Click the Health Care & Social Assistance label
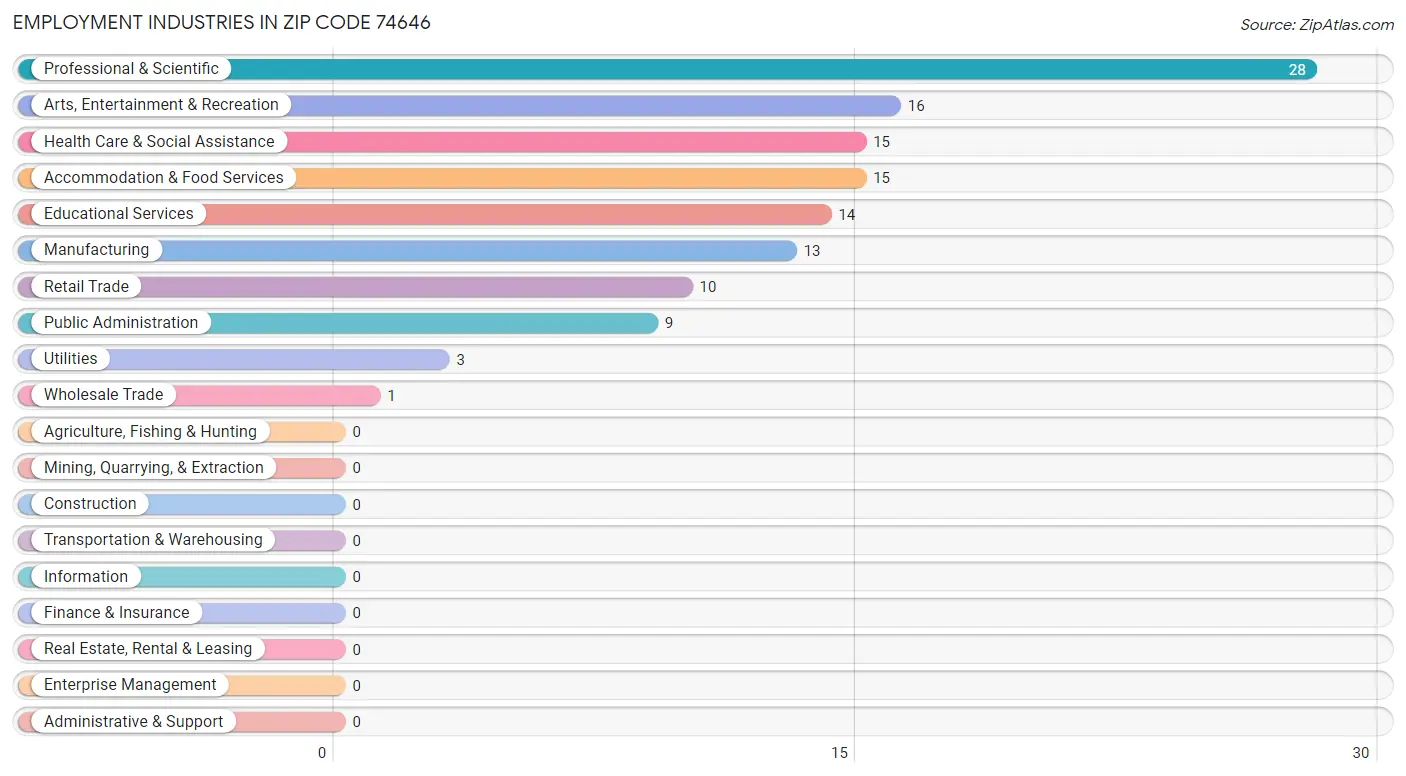The image size is (1406, 776). coord(159,142)
